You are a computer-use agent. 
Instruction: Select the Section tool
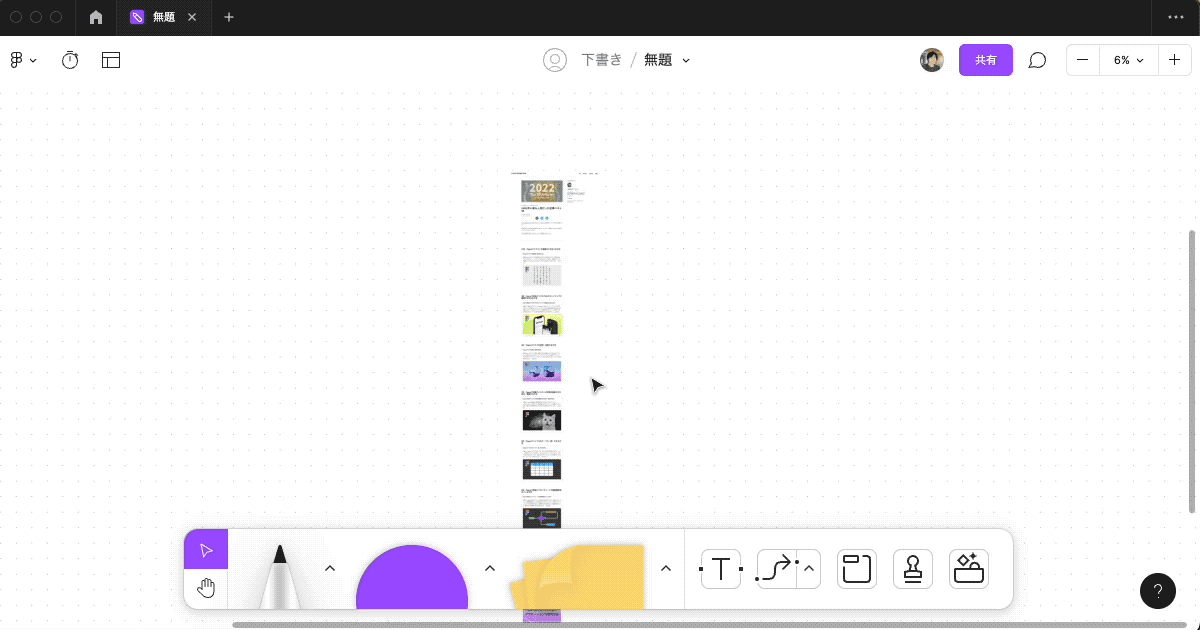tap(857, 568)
